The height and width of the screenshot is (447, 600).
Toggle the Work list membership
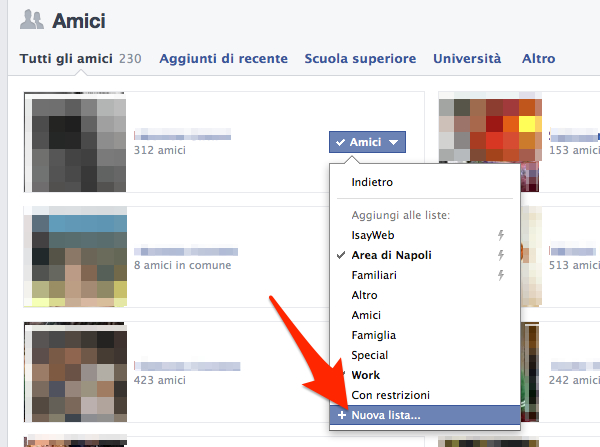(425, 375)
